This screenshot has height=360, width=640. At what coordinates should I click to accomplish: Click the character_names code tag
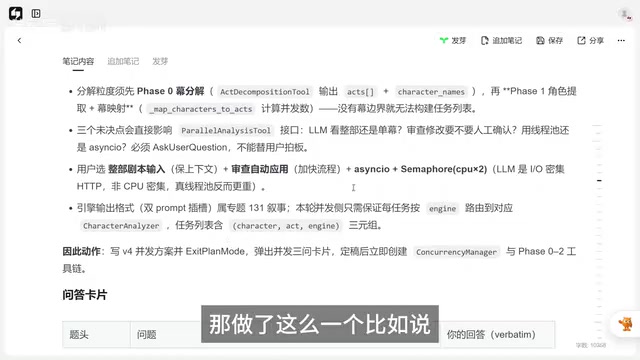(431, 92)
